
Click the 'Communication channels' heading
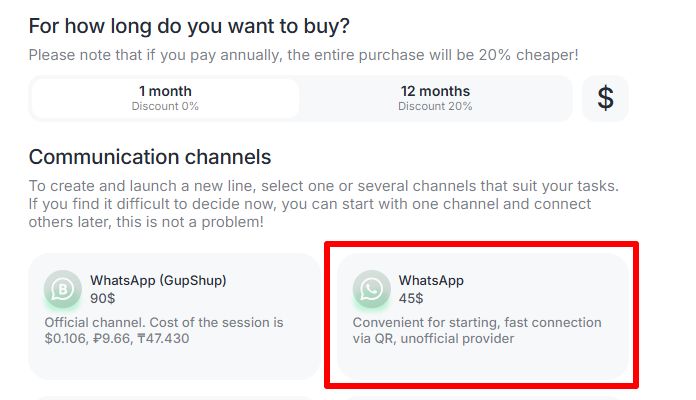pos(150,157)
